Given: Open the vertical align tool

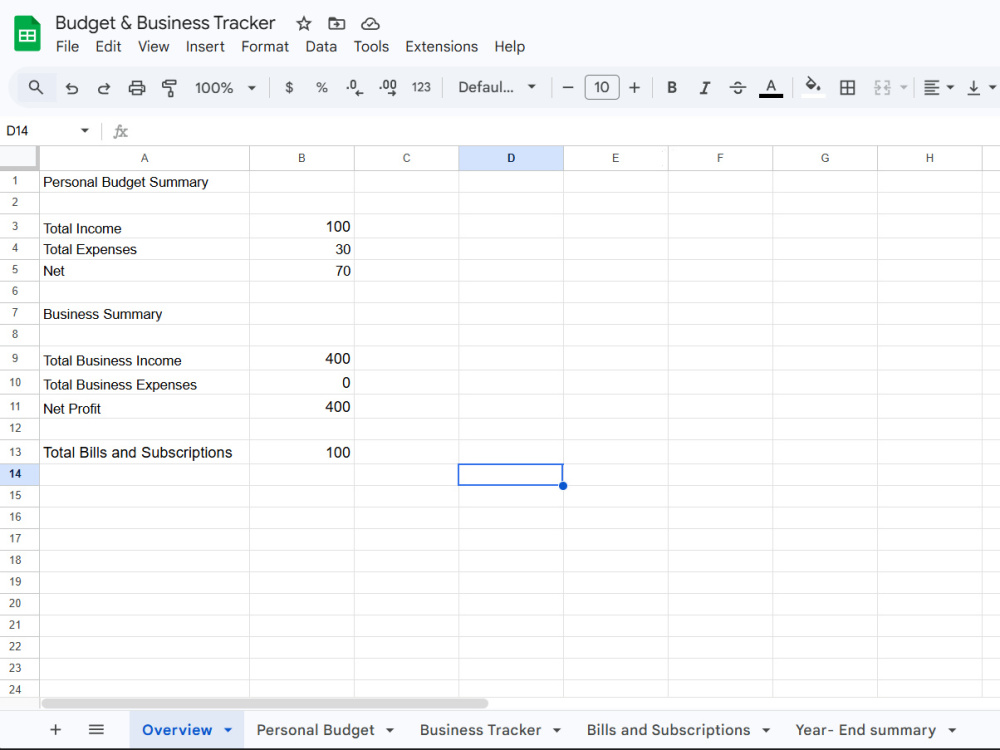Looking at the screenshot, I should point(974,87).
